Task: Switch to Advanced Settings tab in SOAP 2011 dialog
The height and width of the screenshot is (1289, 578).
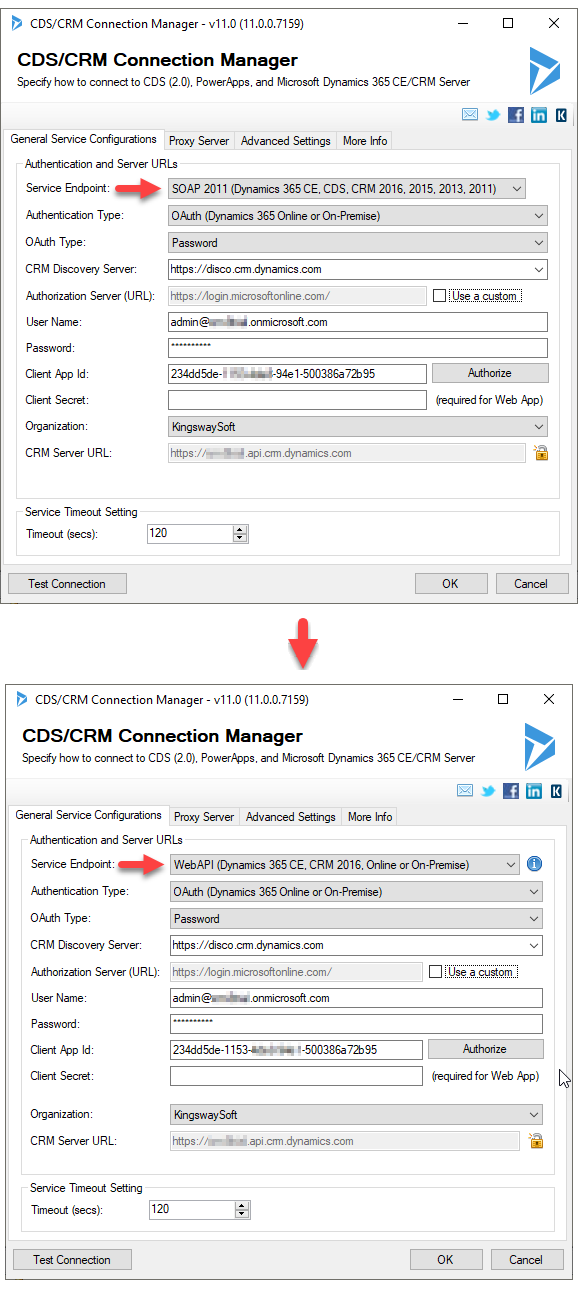Action: 286,141
